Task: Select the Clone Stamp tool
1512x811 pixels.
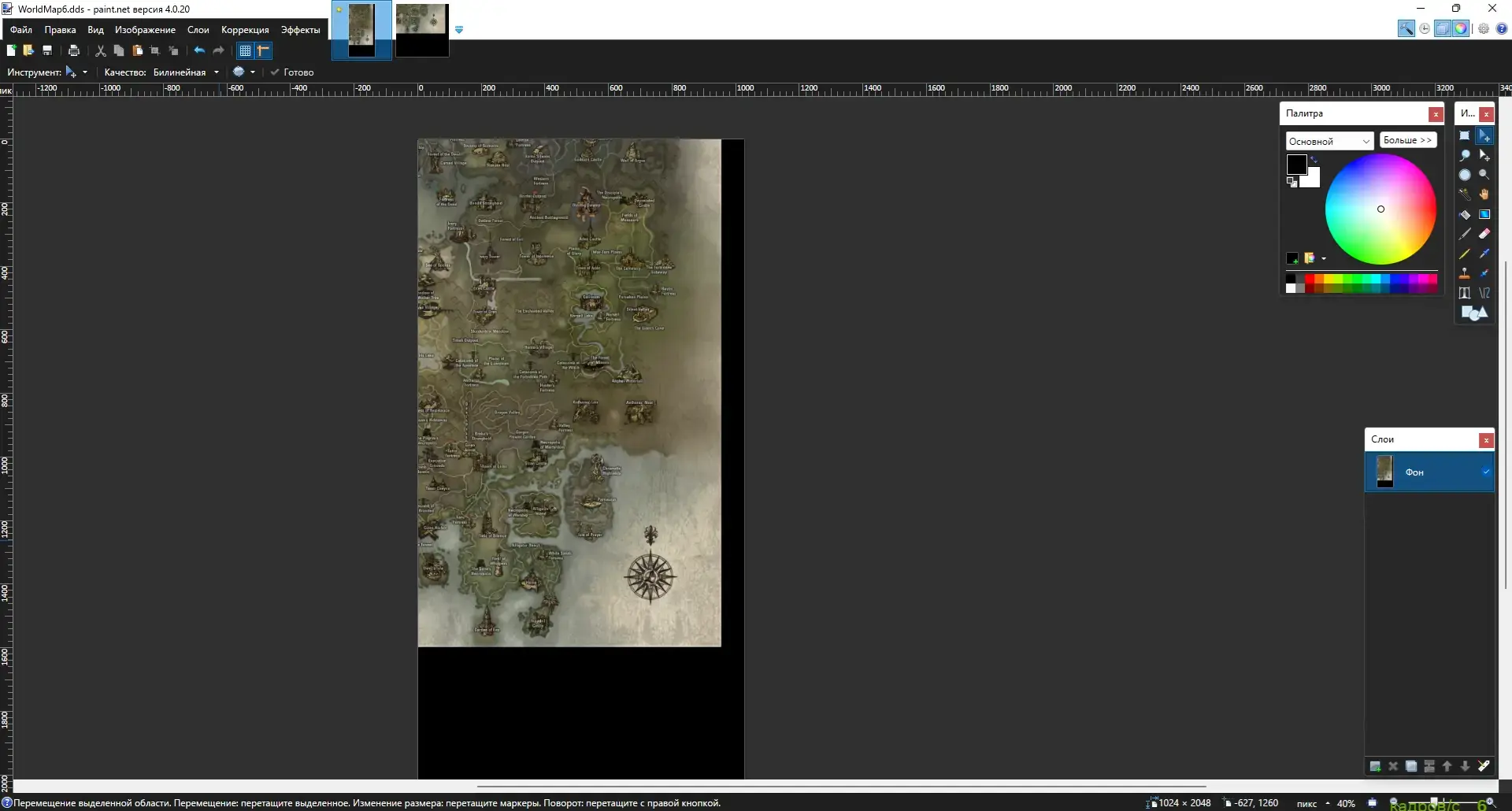Action: 1465,273
